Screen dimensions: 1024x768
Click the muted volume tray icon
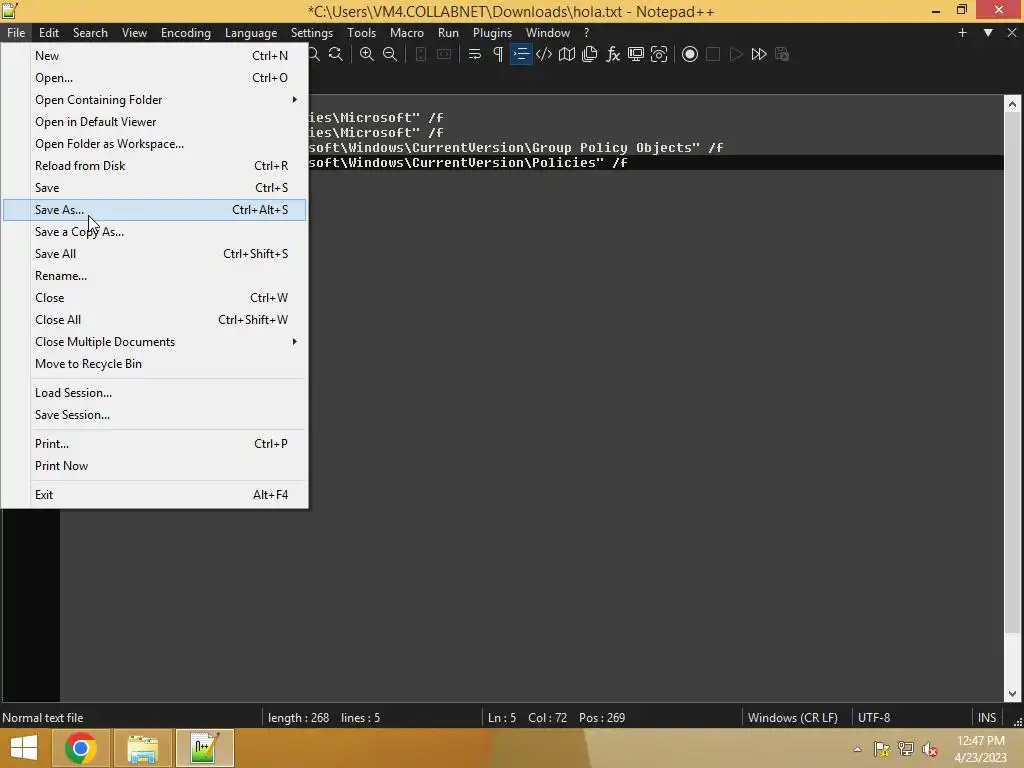click(930, 749)
